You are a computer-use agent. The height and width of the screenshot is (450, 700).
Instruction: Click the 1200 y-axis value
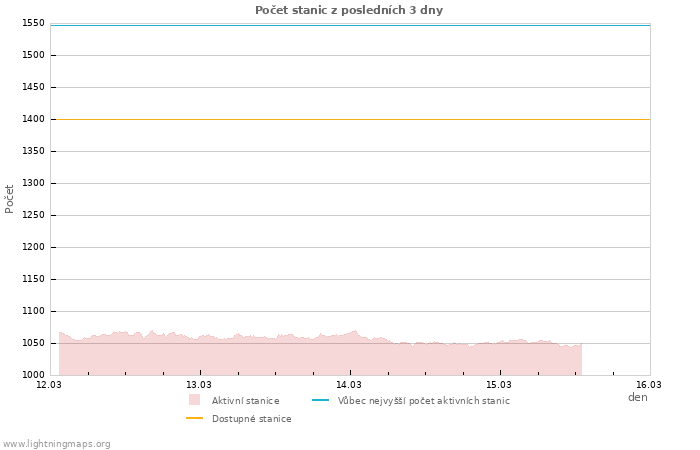point(33,247)
